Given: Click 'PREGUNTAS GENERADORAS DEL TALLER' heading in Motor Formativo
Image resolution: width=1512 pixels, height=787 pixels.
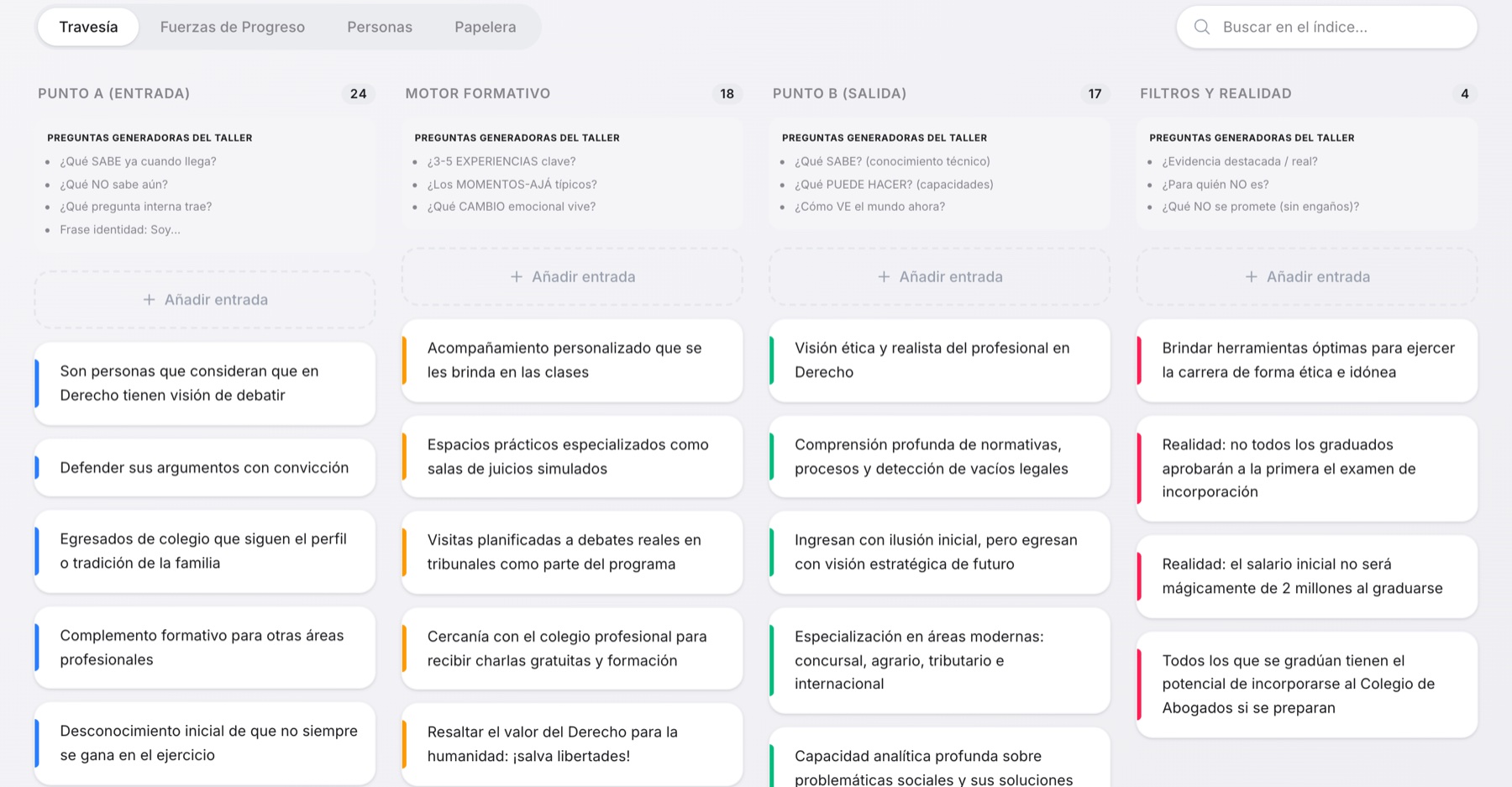Looking at the screenshot, I should [517, 138].
